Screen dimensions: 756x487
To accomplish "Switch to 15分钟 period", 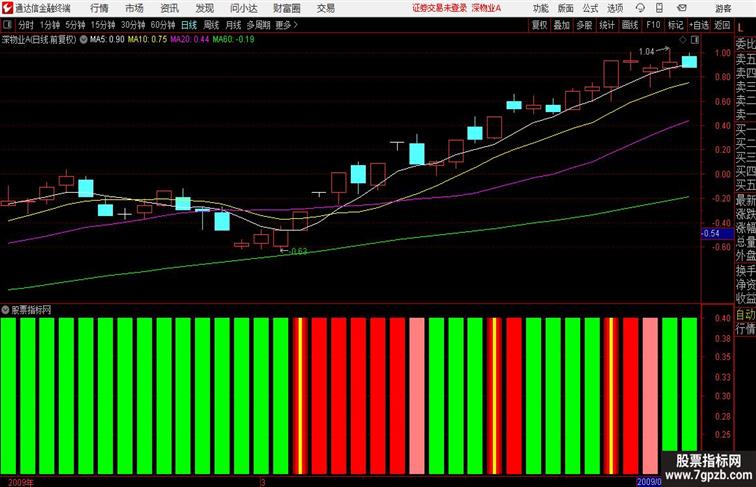I will pos(103,25).
